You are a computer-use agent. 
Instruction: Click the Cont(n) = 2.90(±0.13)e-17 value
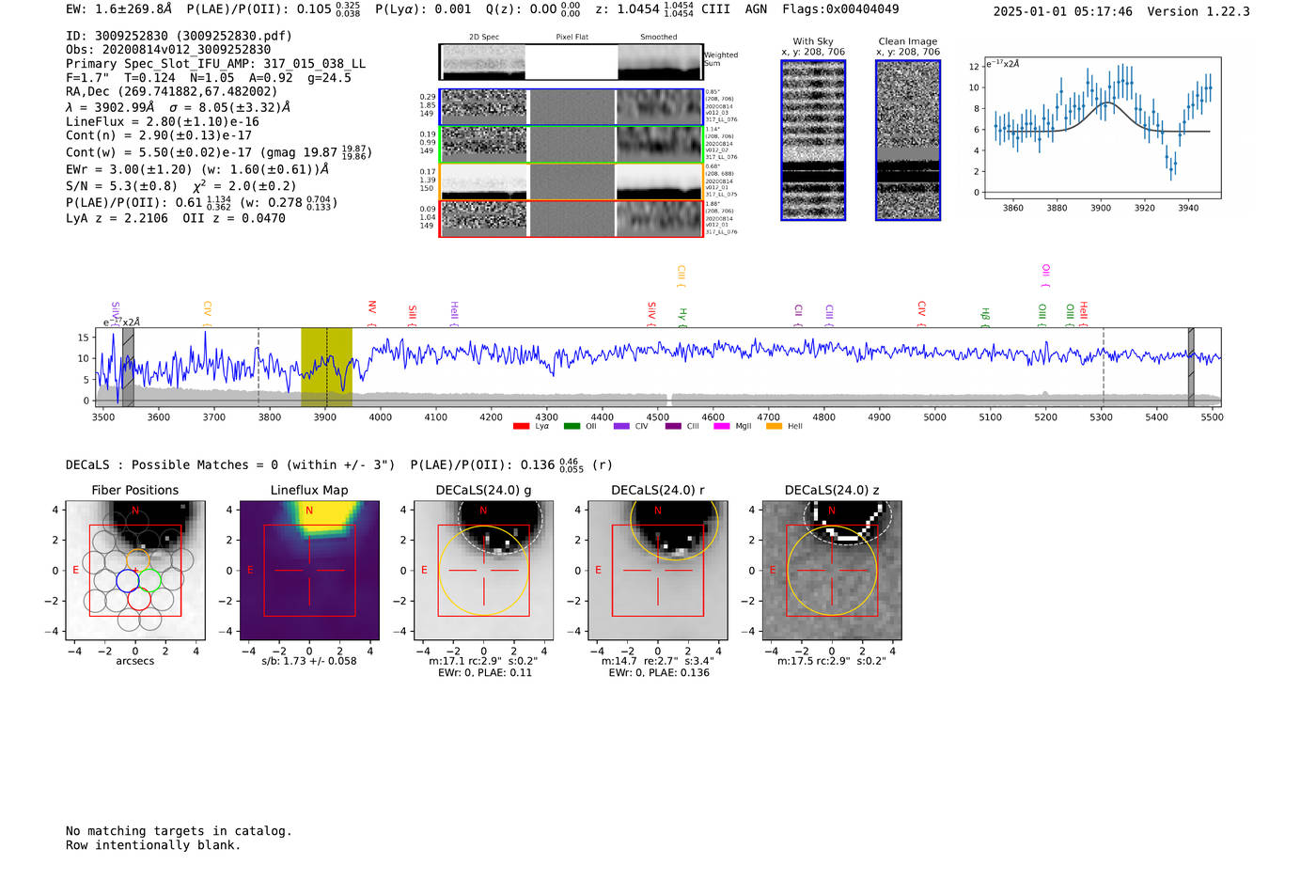tap(159, 135)
